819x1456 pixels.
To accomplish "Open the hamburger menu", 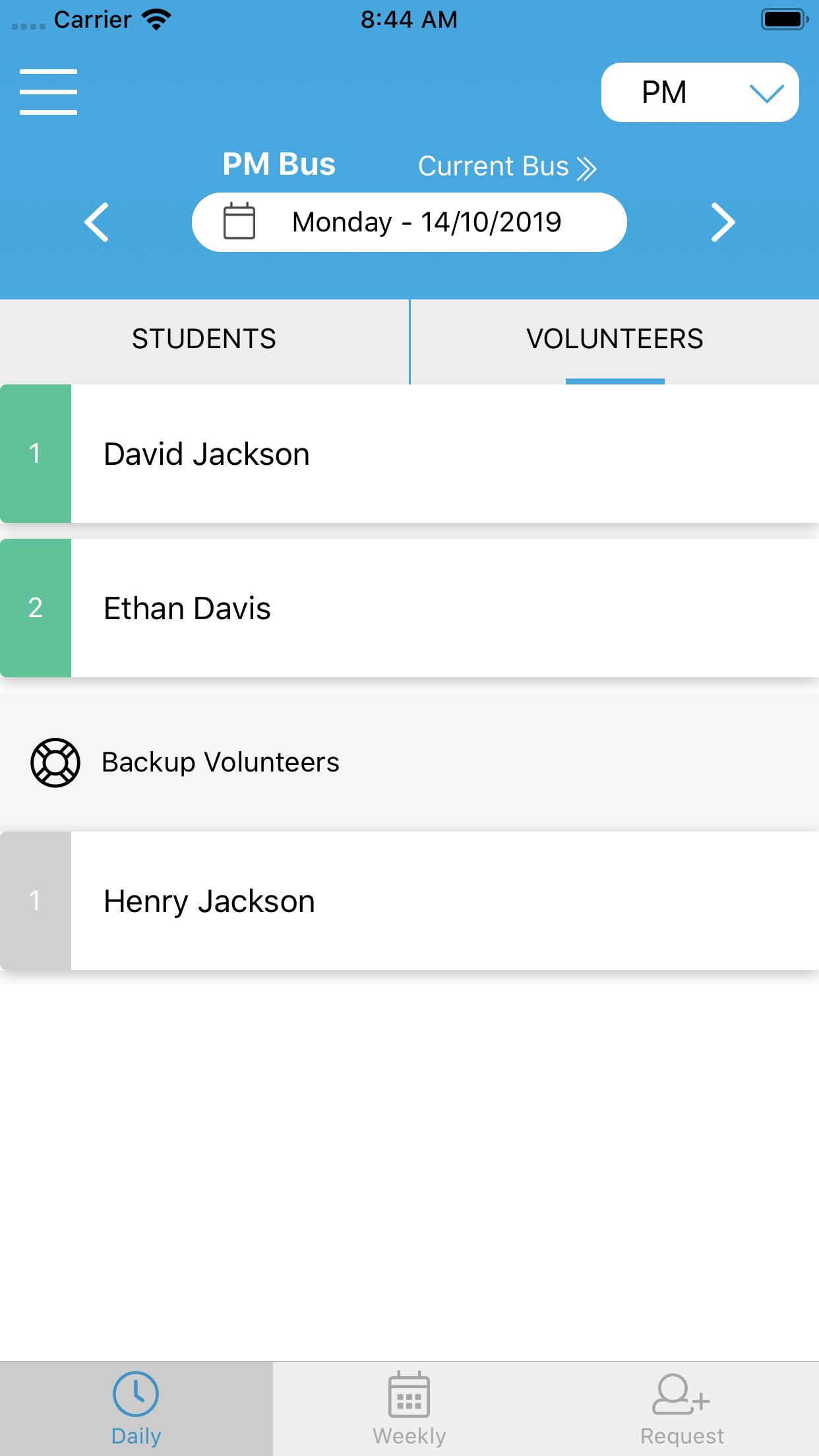I will pos(48,92).
